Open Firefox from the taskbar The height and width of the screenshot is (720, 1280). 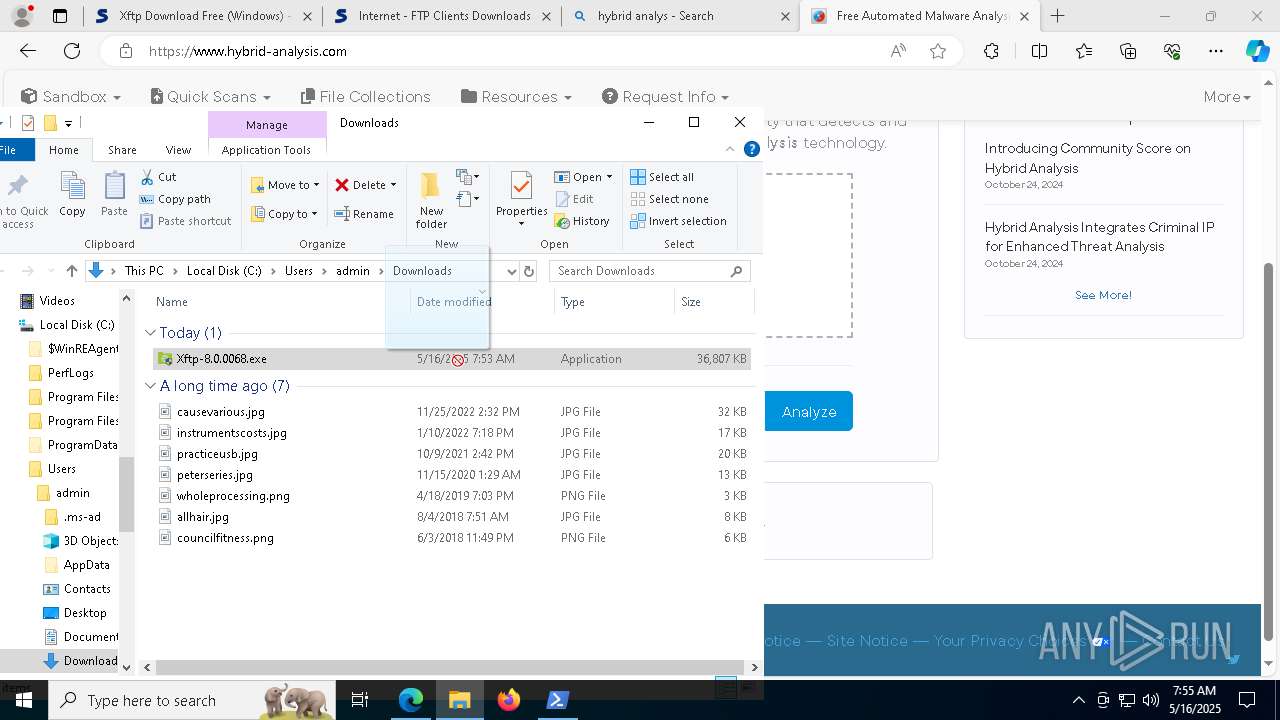pos(509,700)
